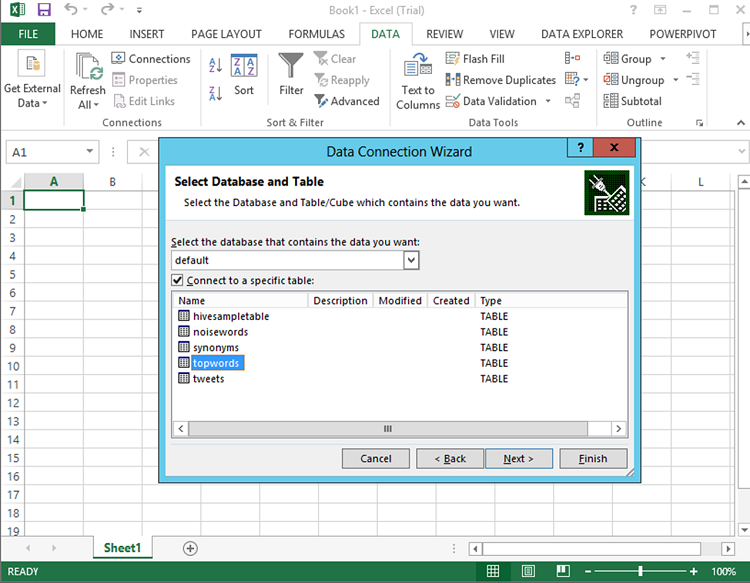The width and height of the screenshot is (750, 583).
Task: Click table list horizontal scrollbar thumb
Action: 388,429
